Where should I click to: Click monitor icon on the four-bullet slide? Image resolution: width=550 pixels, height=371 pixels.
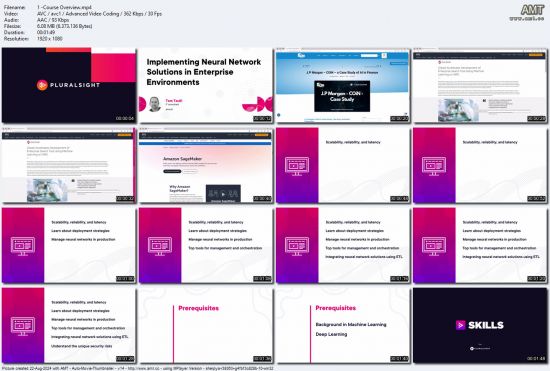click(160, 245)
